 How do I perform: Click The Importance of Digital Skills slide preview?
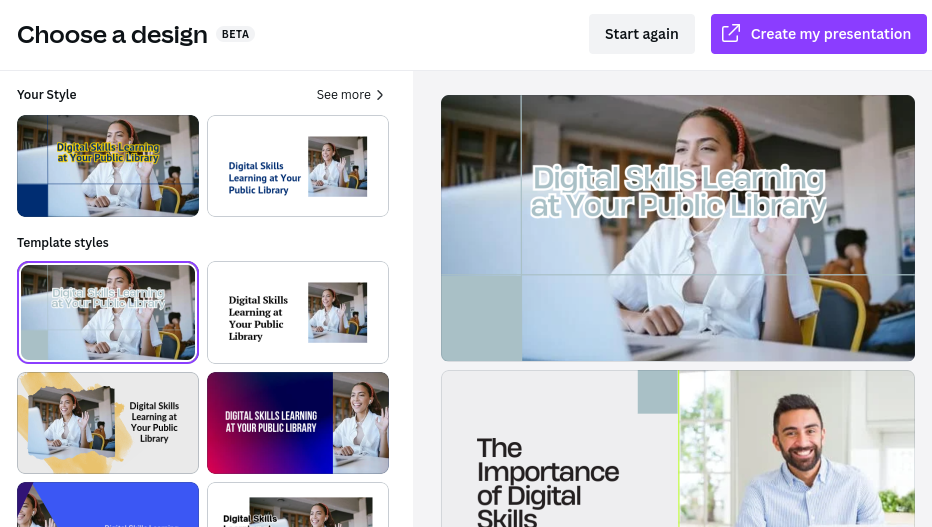678,449
